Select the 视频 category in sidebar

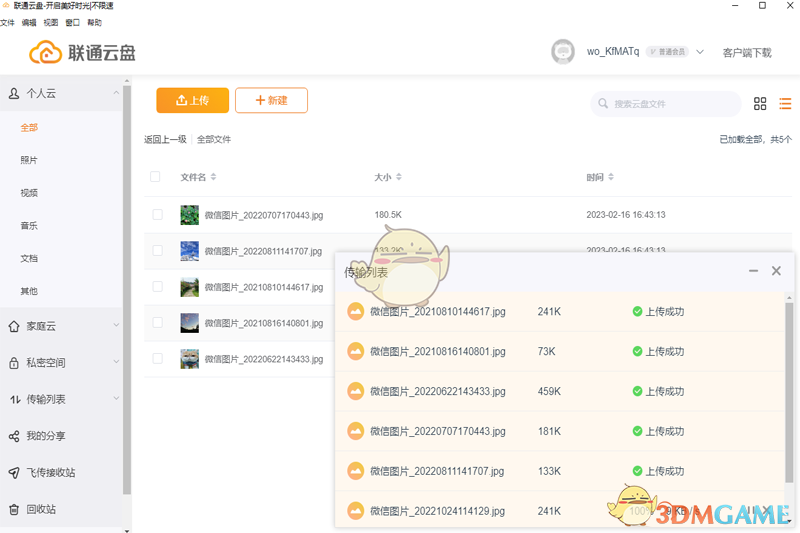[x=29, y=193]
